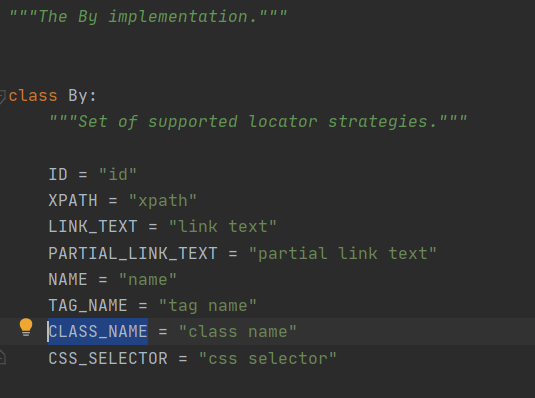
Task: Click the yellow intention lightbulb icon
Action: (26, 327)
